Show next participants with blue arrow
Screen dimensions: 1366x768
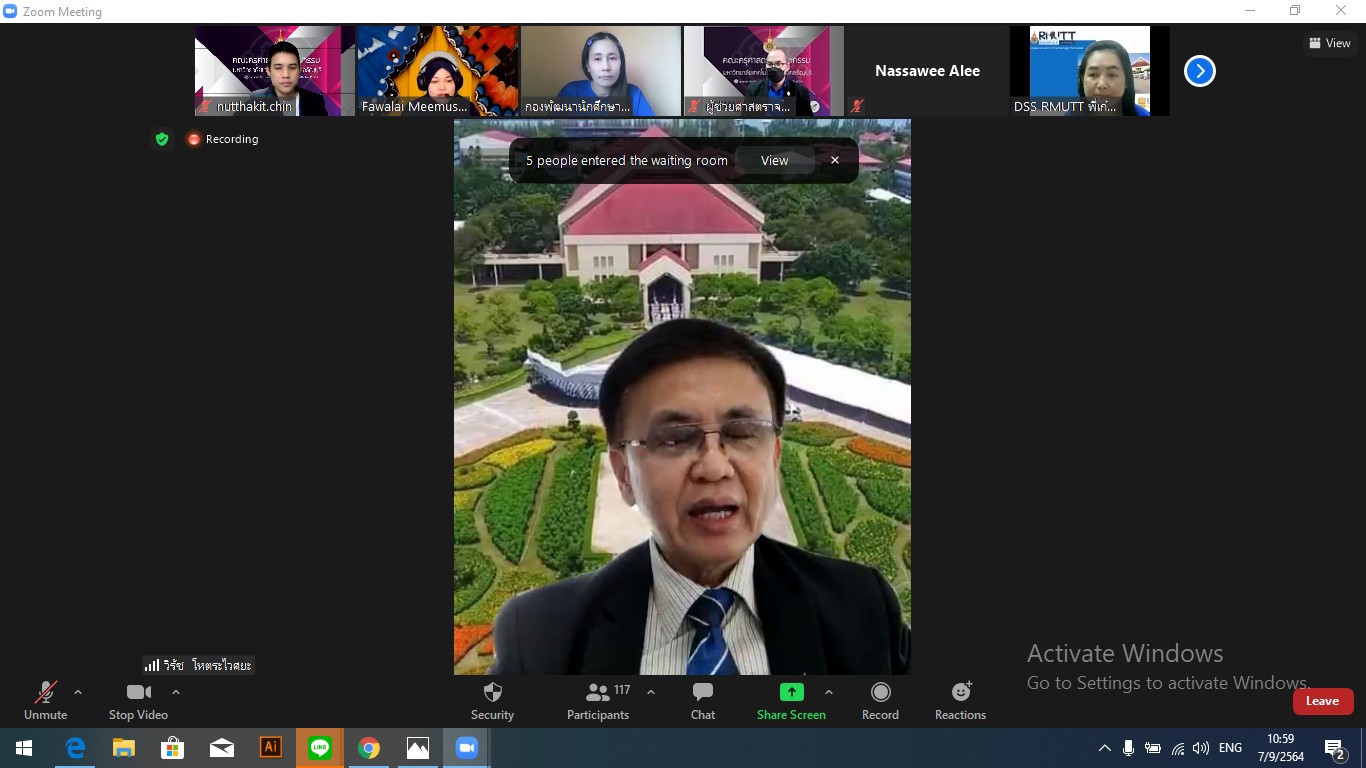click(1200, 71)
